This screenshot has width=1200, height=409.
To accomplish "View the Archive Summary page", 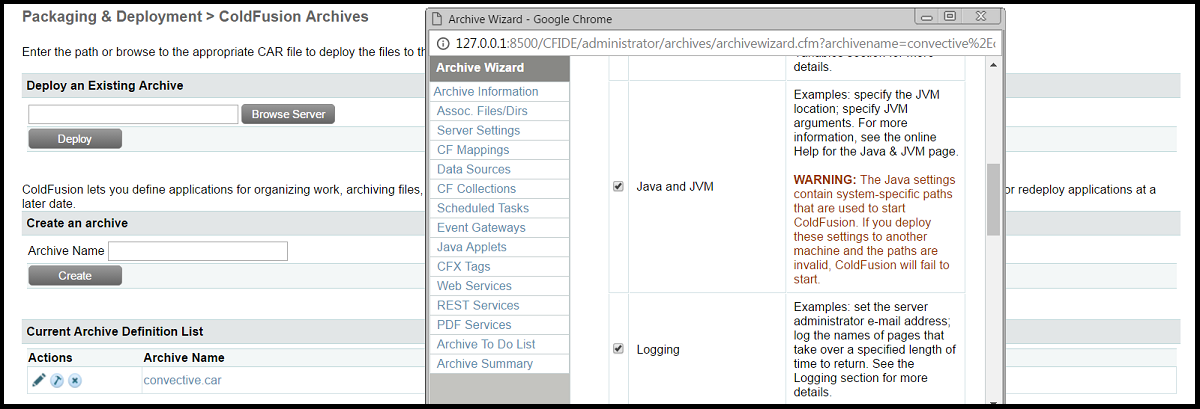I will tap(485, 364).
